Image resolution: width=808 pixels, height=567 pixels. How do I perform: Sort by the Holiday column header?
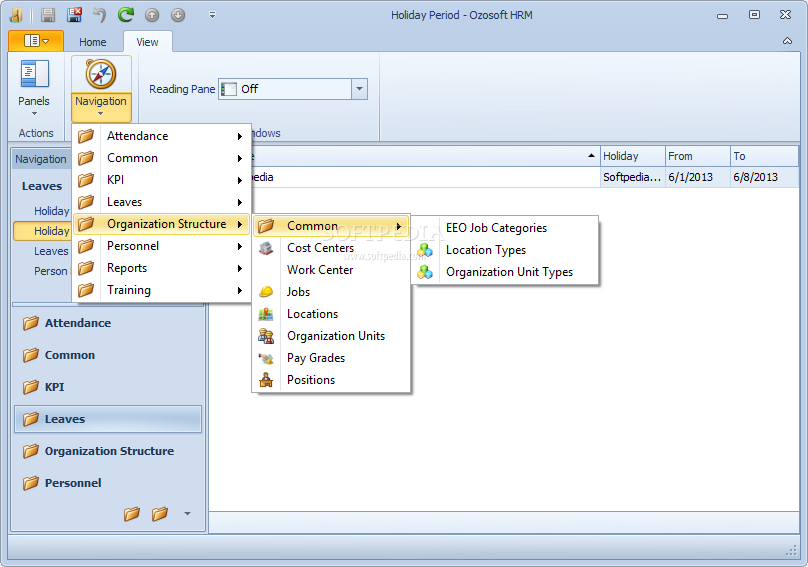click(632, 156)
